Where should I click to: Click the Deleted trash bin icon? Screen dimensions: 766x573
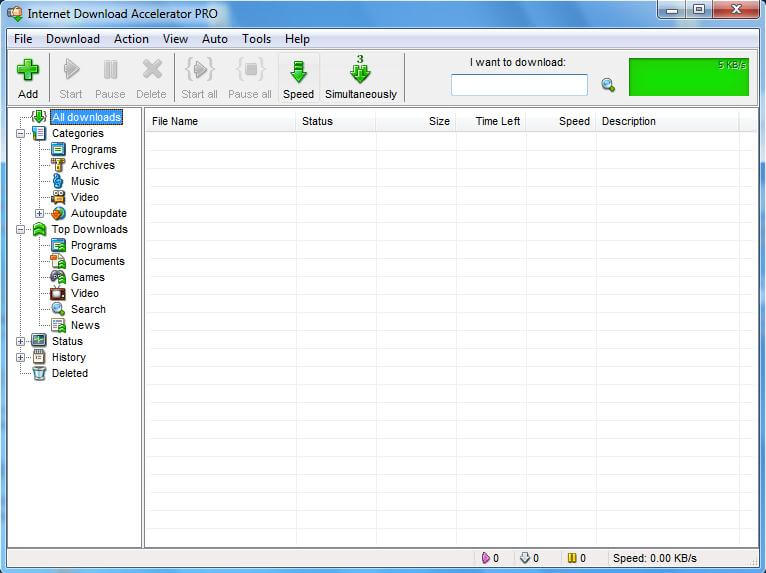coord(39,373)
